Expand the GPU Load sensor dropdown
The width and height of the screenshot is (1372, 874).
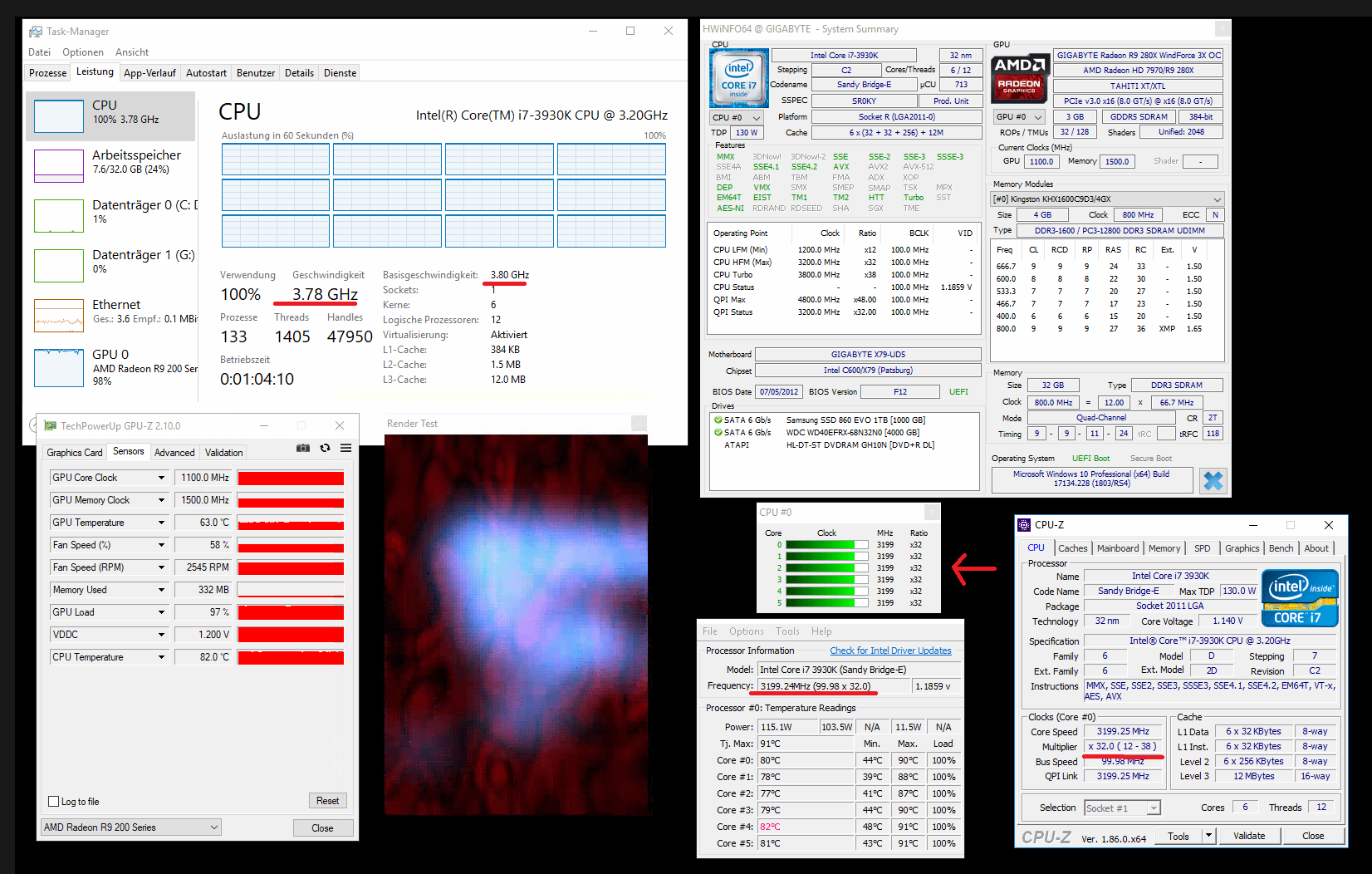[x=162, y=612]
